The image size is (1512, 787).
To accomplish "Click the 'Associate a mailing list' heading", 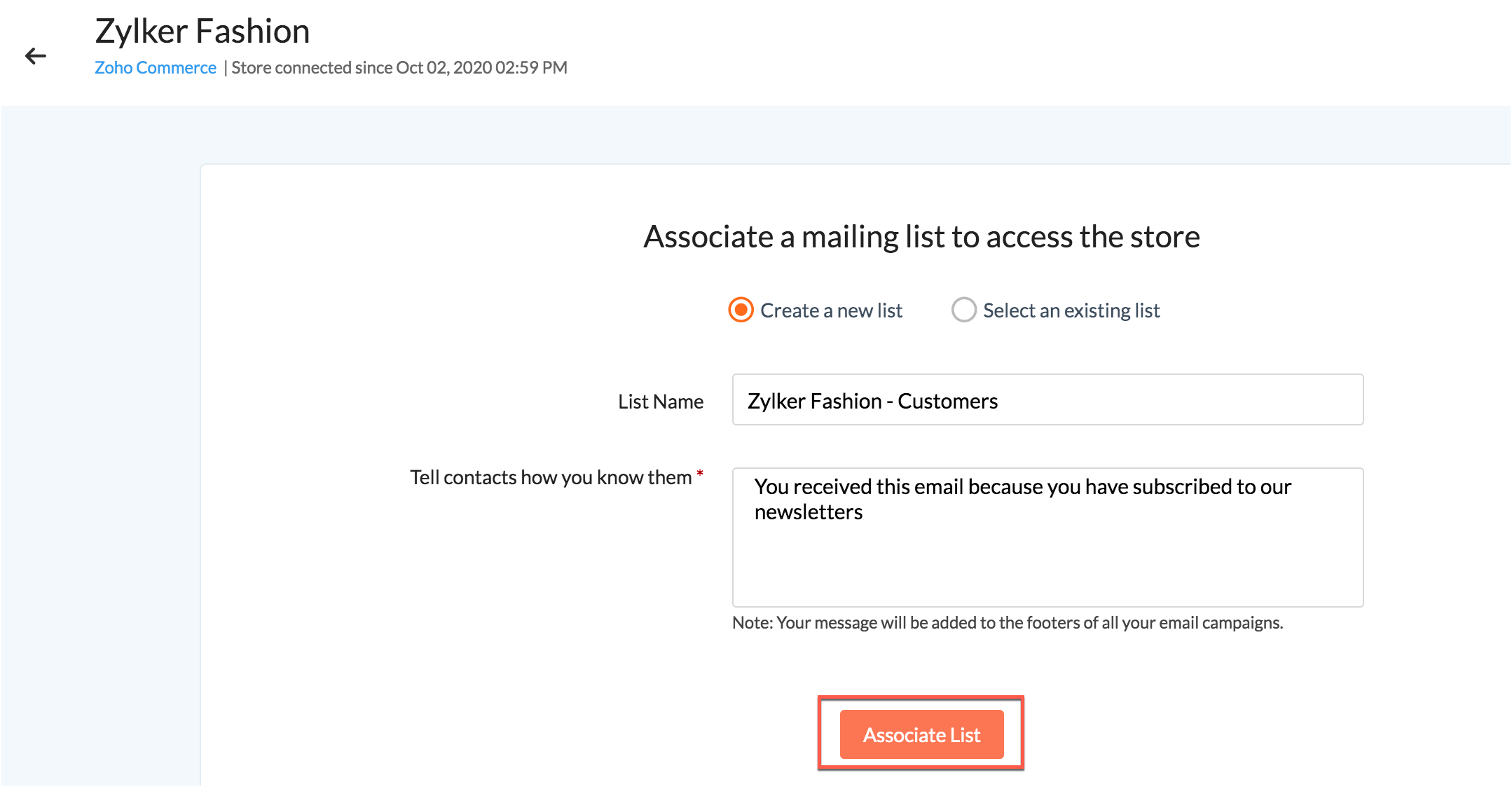I will click(921, 237).
